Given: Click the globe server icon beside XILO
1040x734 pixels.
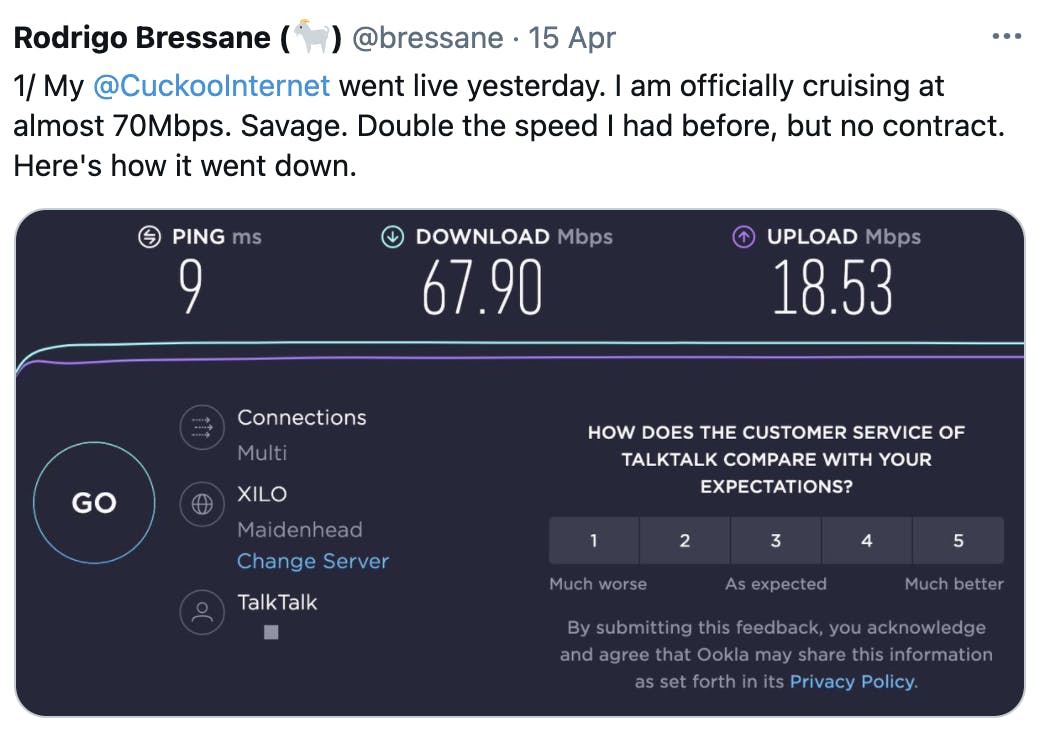Looking at the screenshot, I should tap(202, 505).
